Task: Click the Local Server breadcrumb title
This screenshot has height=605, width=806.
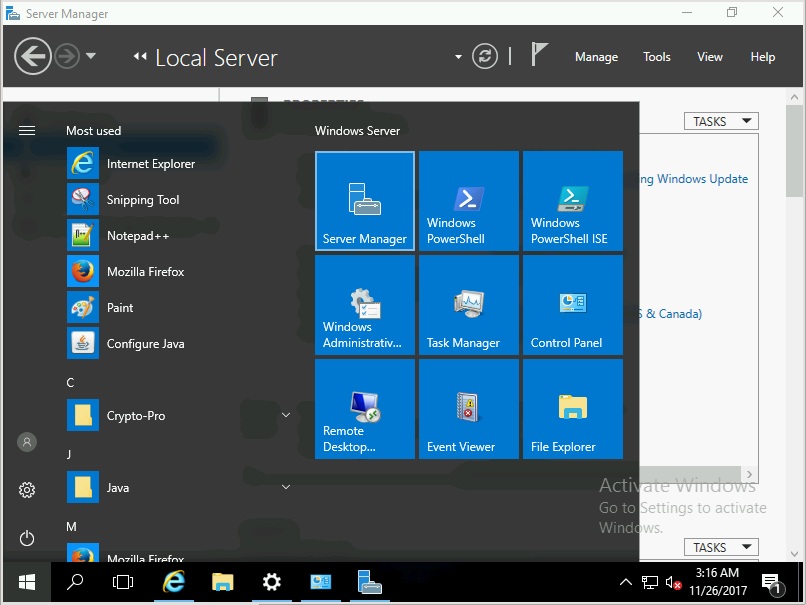Action: (216, 58)
